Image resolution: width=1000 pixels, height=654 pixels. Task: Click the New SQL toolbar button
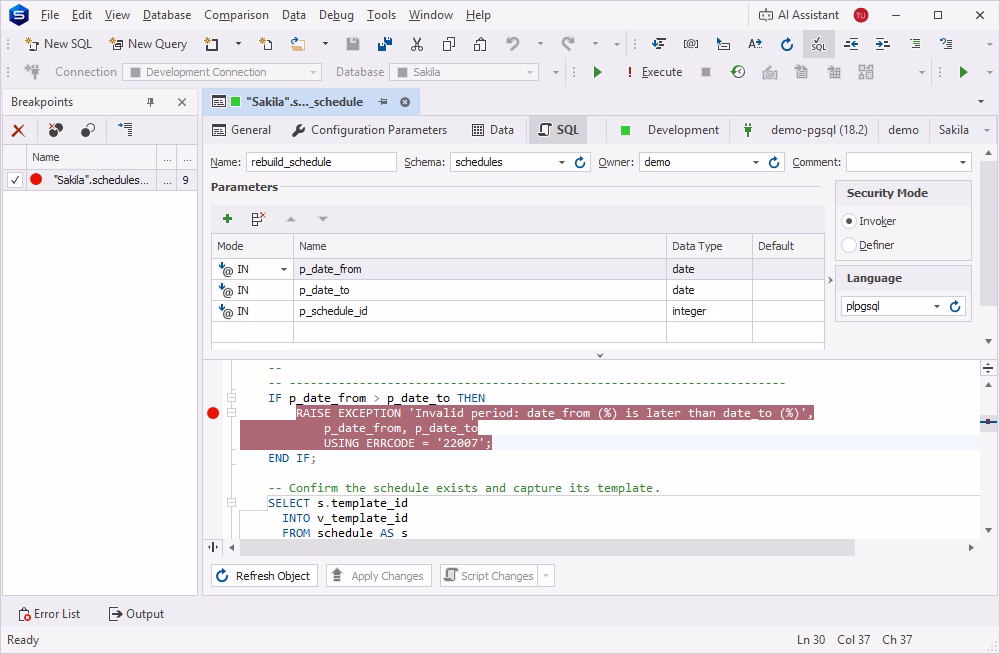point(59,44)
